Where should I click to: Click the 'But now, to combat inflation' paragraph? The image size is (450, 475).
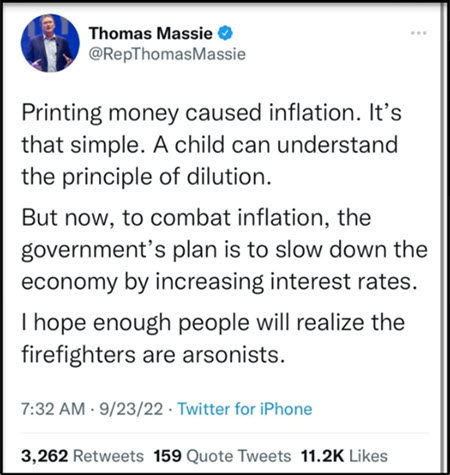click(224, 250)
